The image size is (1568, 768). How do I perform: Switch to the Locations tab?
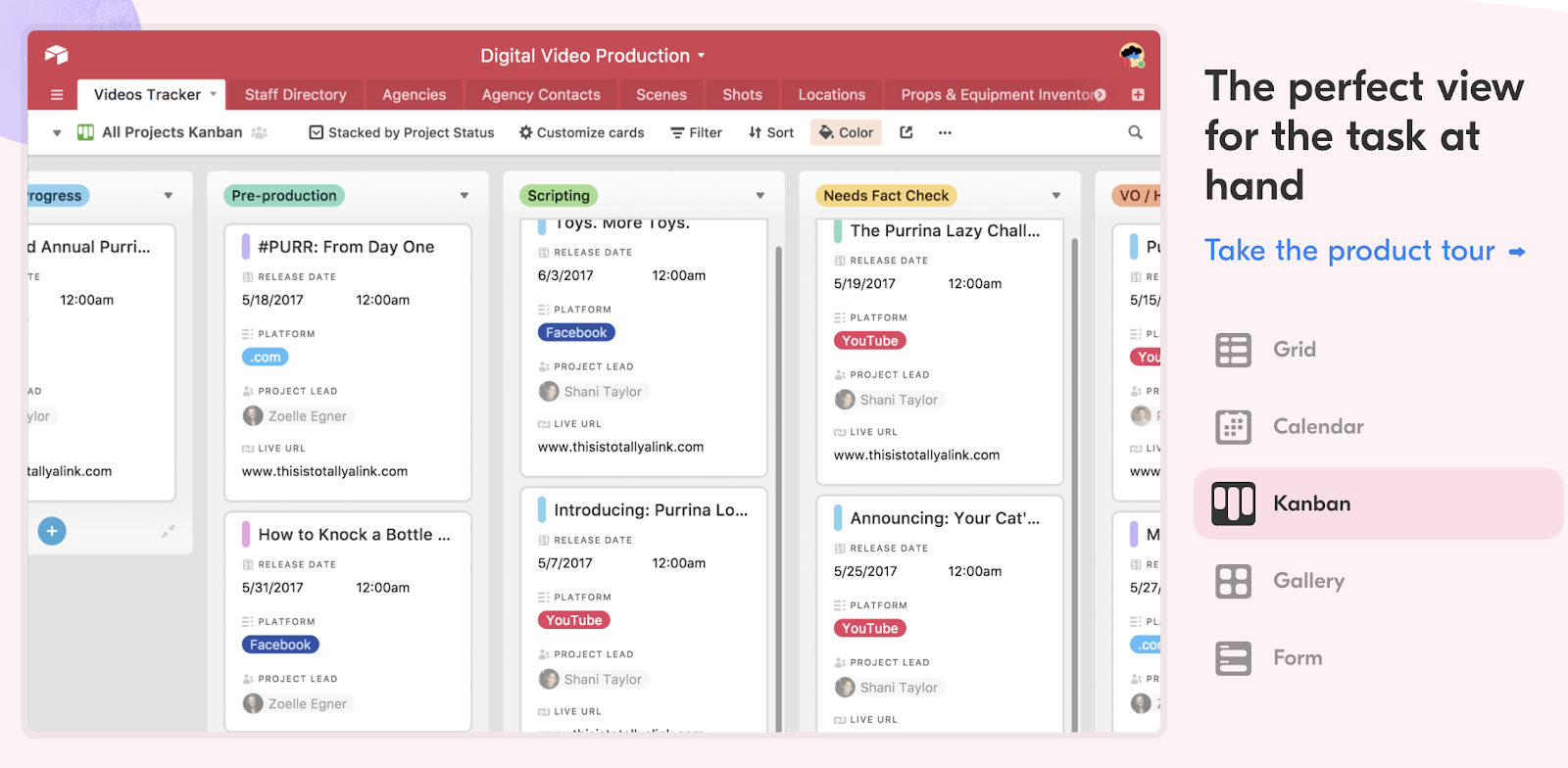[831, 95]
